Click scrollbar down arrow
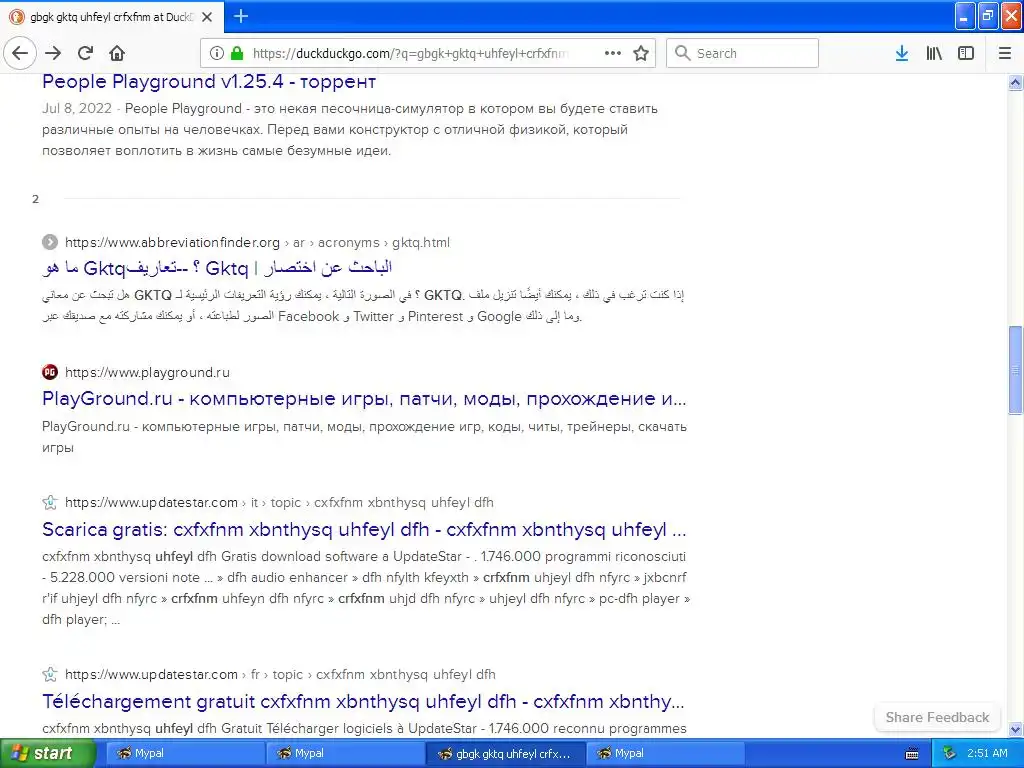The width and height of the screenshot is (1024, 768). (1015, 729)
